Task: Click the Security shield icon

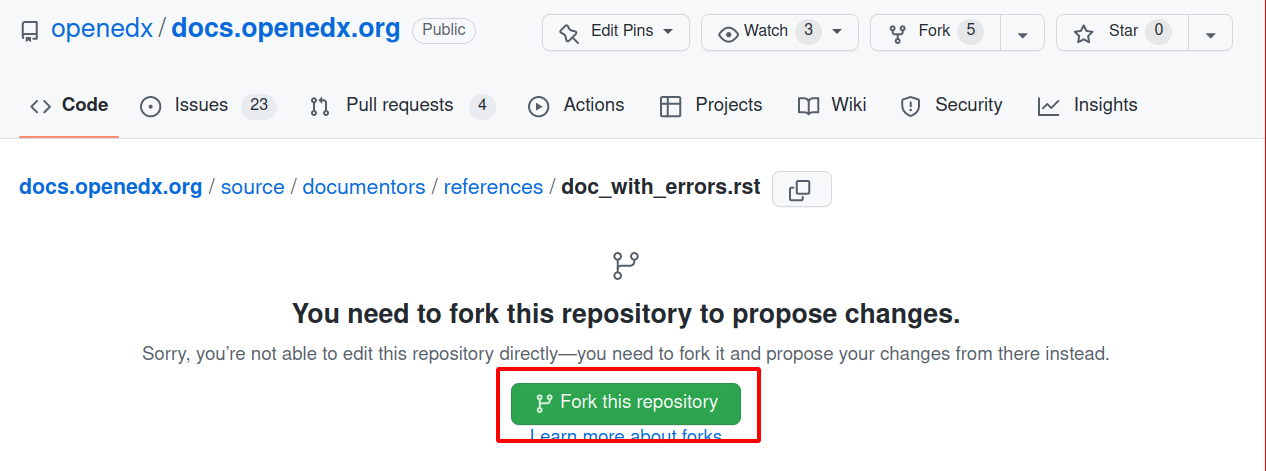Action: pyautogui.click(x=910, y=106)
